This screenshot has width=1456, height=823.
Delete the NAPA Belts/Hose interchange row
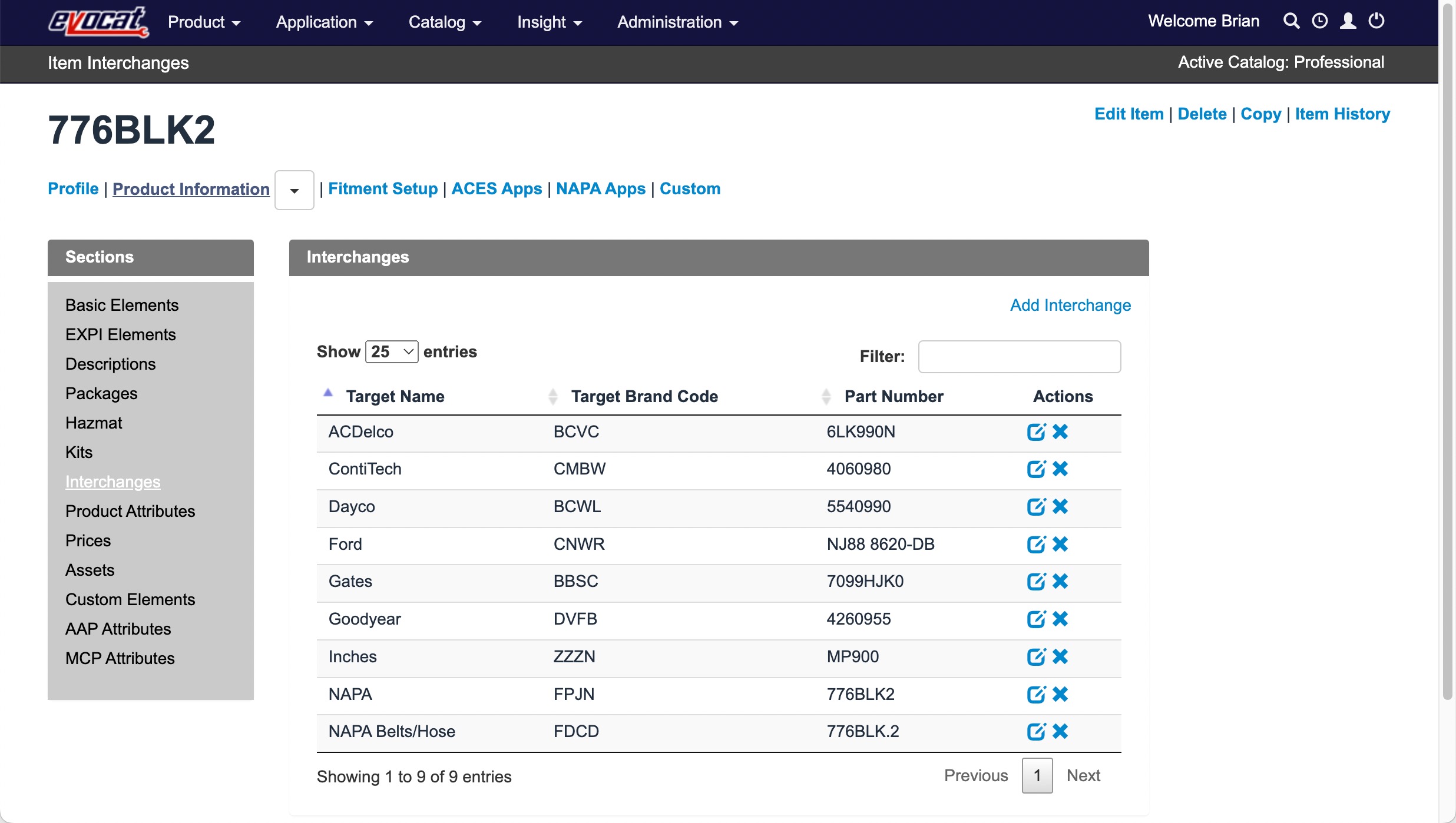1060,731
